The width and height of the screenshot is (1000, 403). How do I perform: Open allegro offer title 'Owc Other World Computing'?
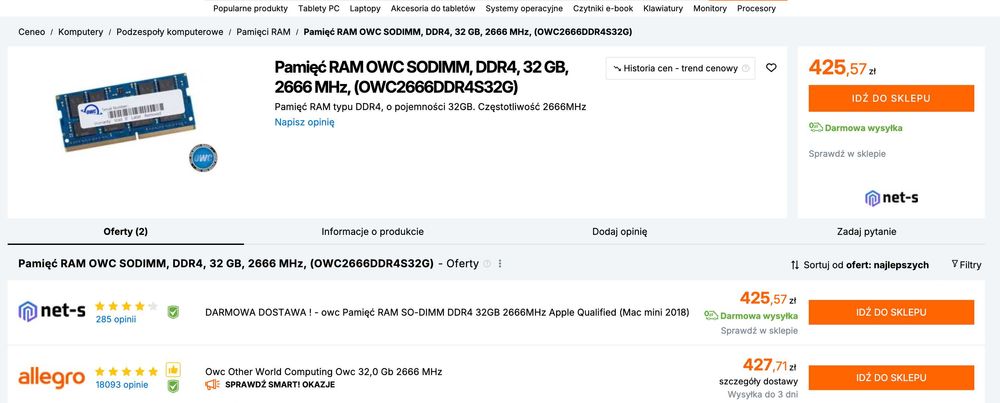(x=323, y=372)
